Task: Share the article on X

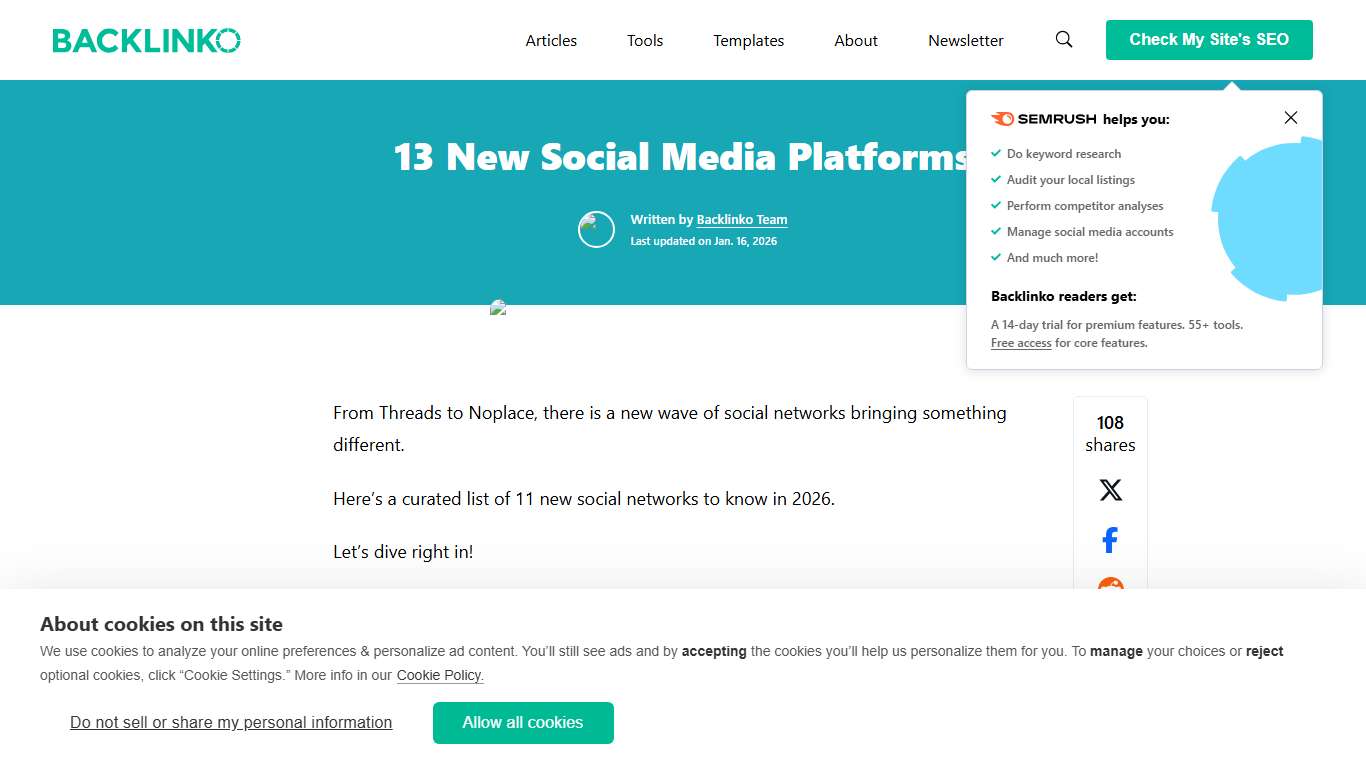Action: pos(1110,489)
